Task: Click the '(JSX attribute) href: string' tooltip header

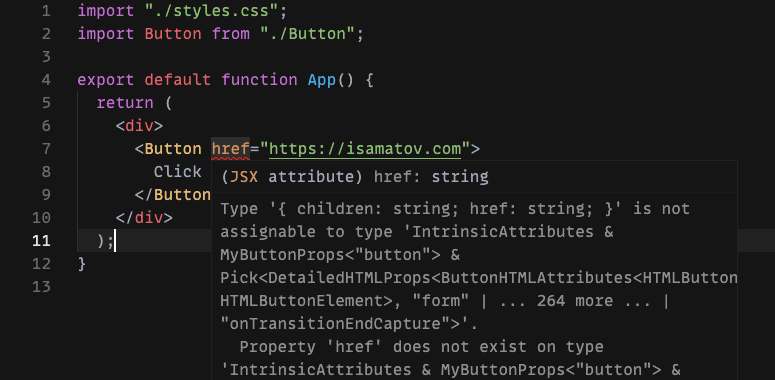Action: pos(355,176)
